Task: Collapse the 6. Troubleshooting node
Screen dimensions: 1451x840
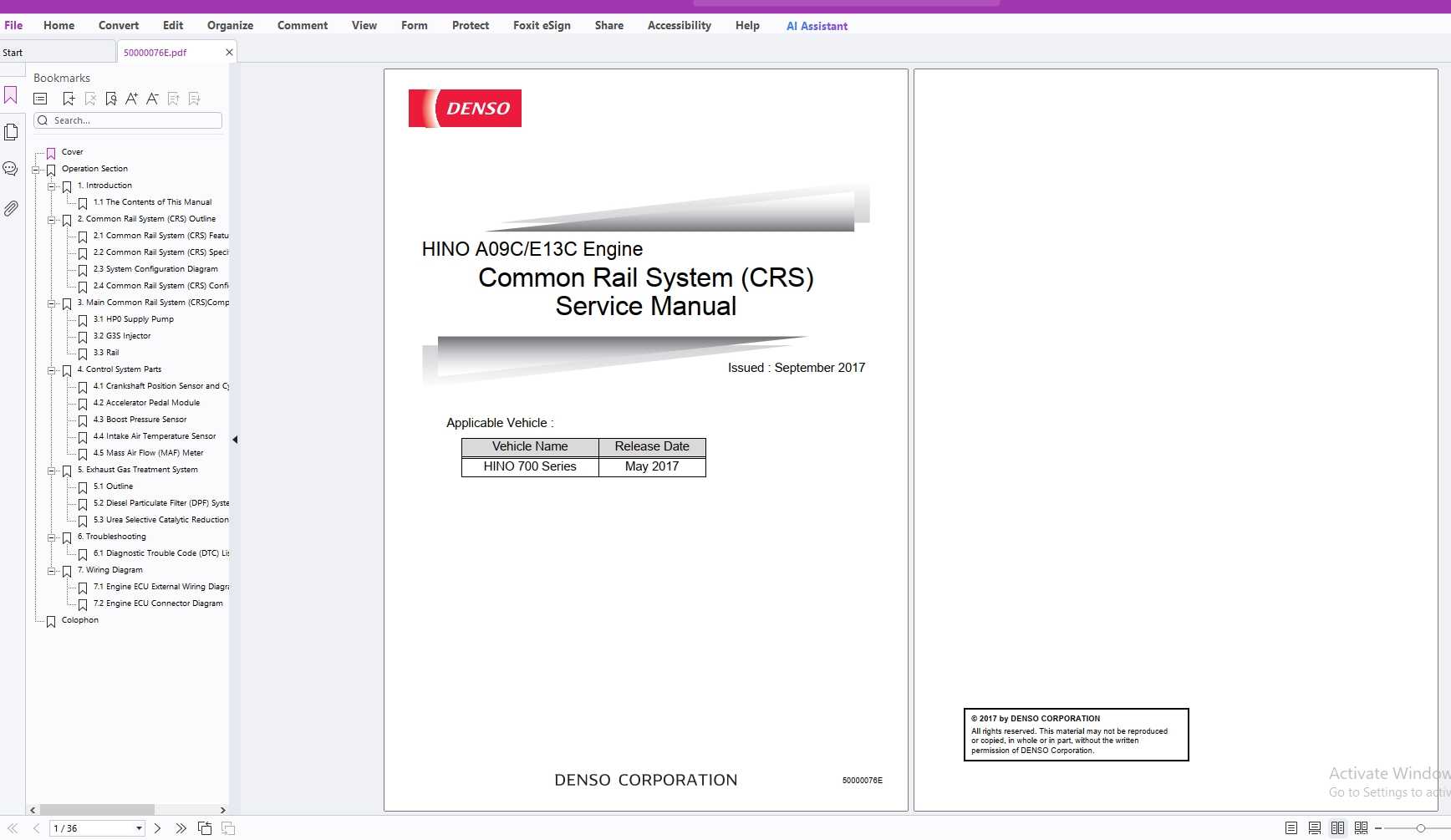Action: (51, 537)
